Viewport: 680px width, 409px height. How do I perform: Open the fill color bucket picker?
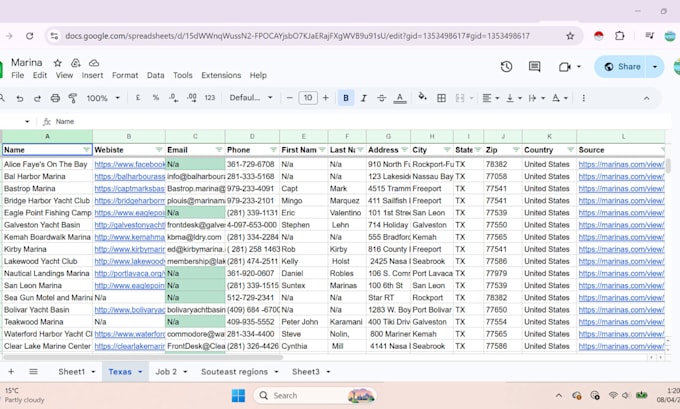[422, 97]
